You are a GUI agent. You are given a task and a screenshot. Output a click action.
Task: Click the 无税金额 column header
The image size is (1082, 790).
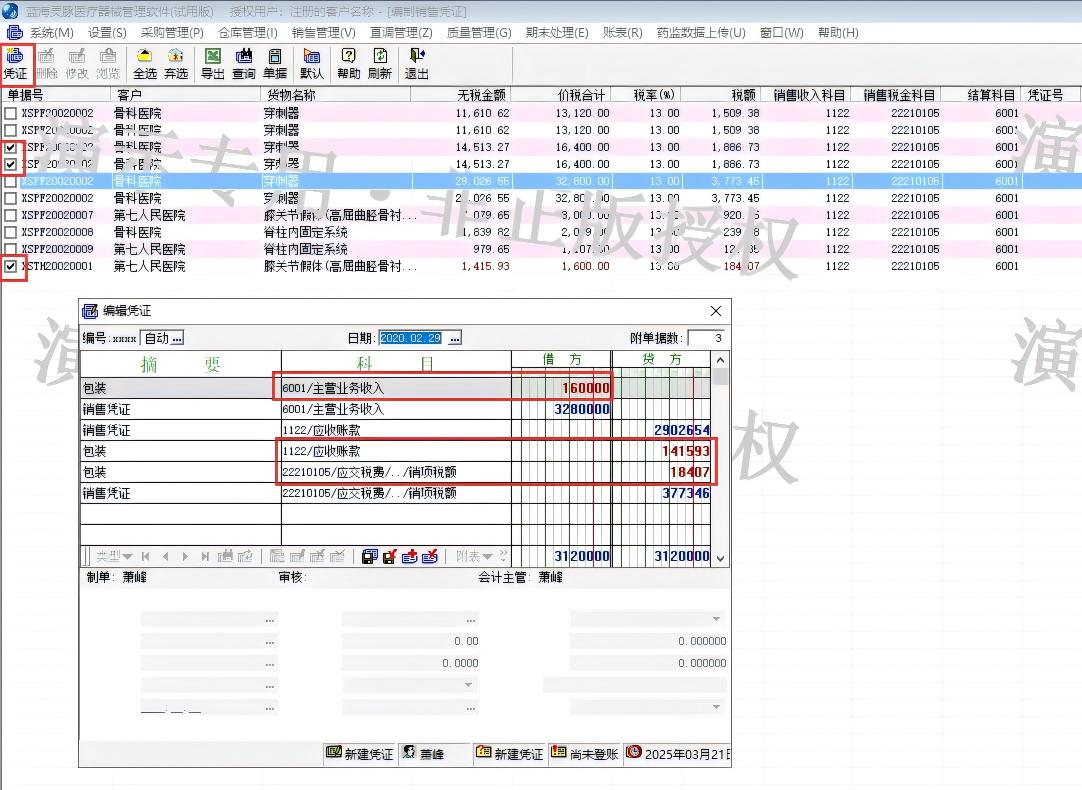481,95
